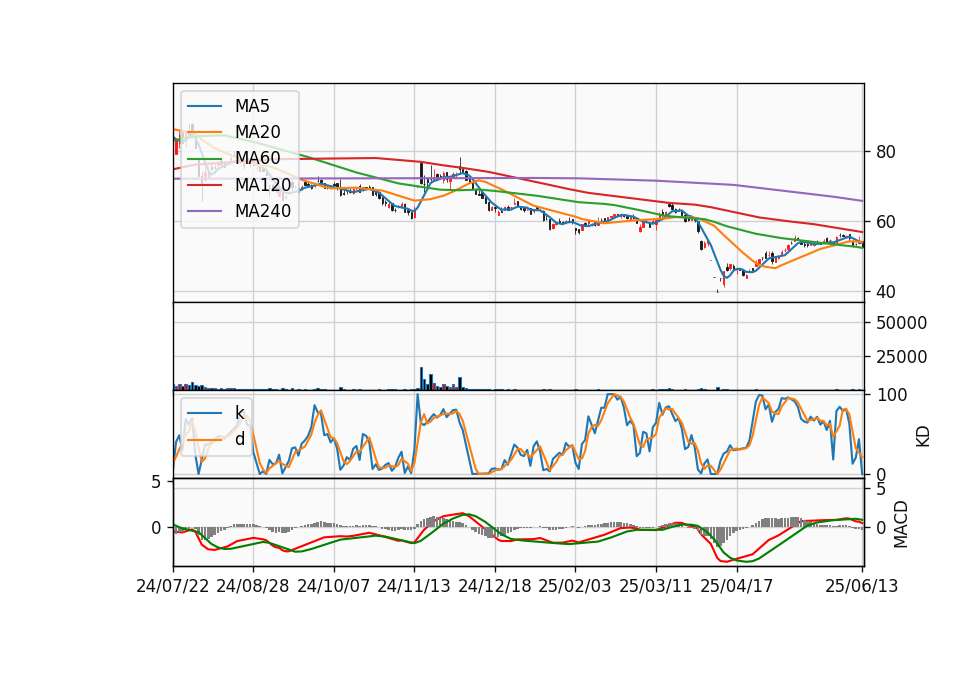Click the 25/02/03 date axis label
The image size is (960, 690).
575,586
